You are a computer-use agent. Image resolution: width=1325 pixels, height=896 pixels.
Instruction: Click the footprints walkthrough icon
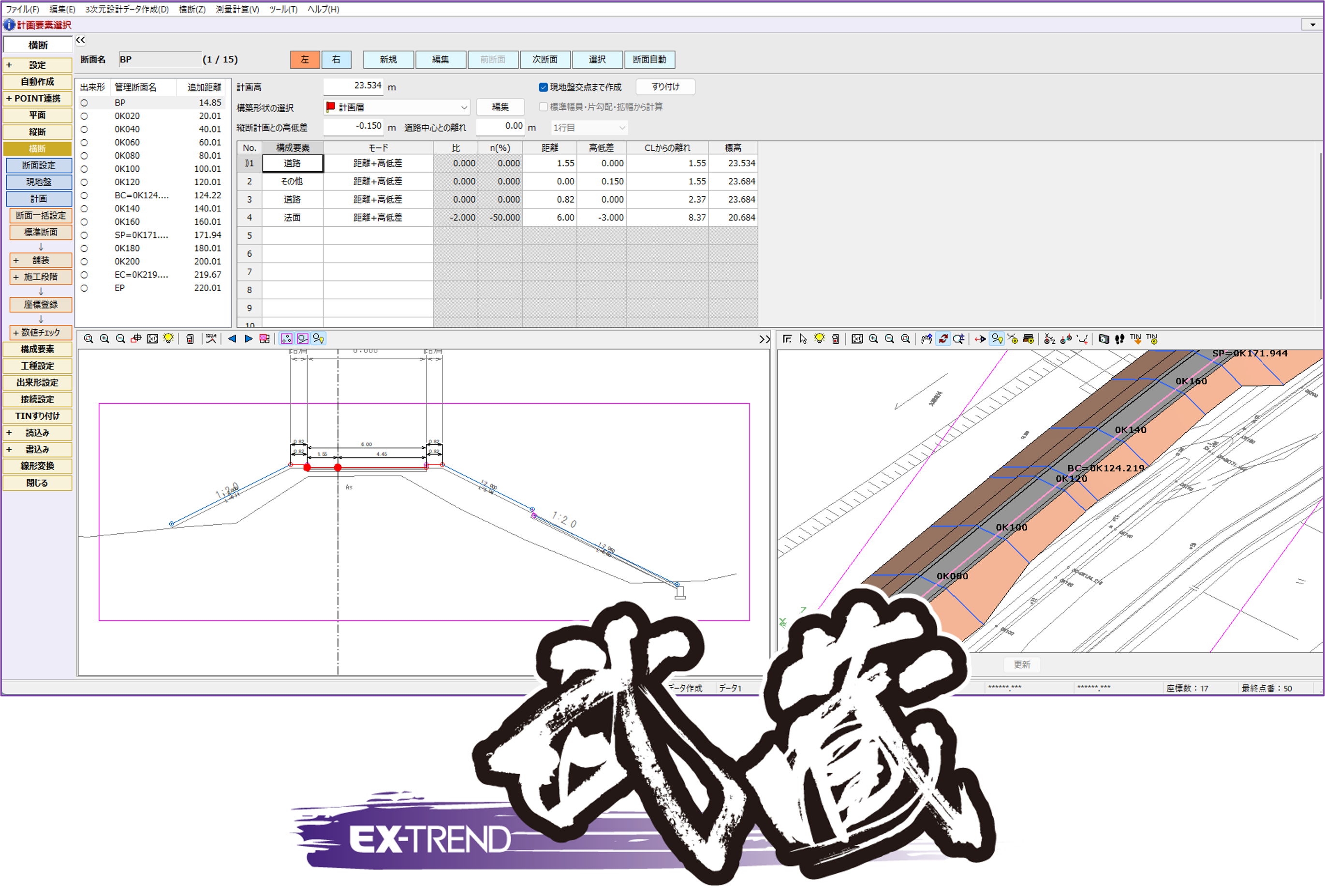tap(1120, 338)
